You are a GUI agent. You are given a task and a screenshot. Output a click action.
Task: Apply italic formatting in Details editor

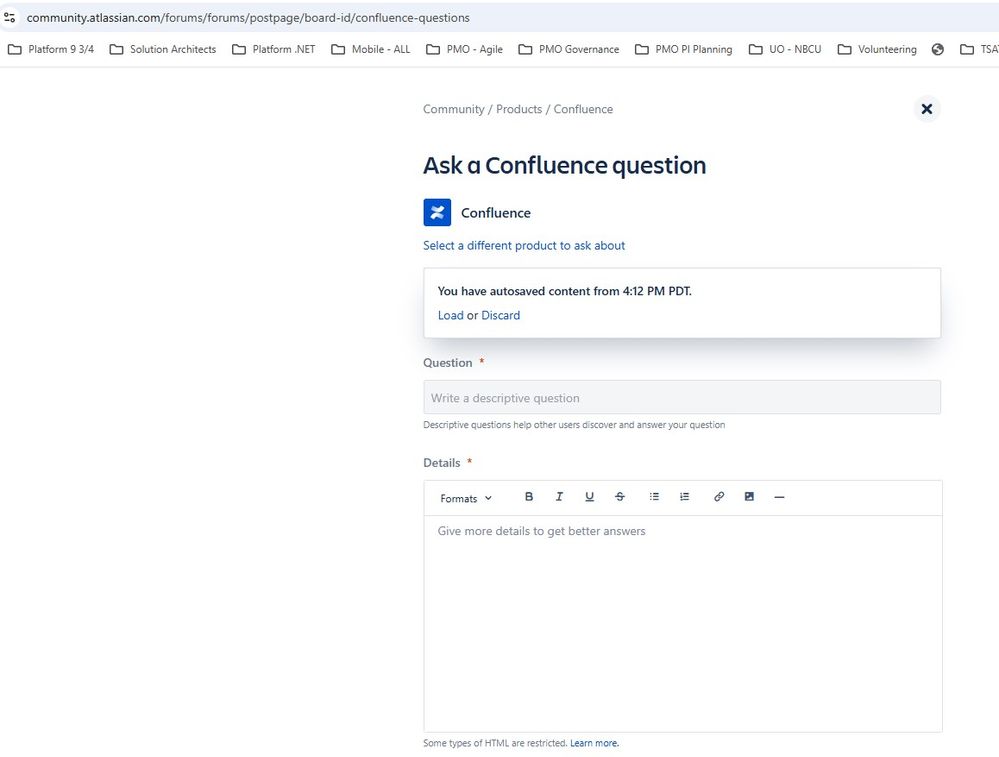pos(559,497)
